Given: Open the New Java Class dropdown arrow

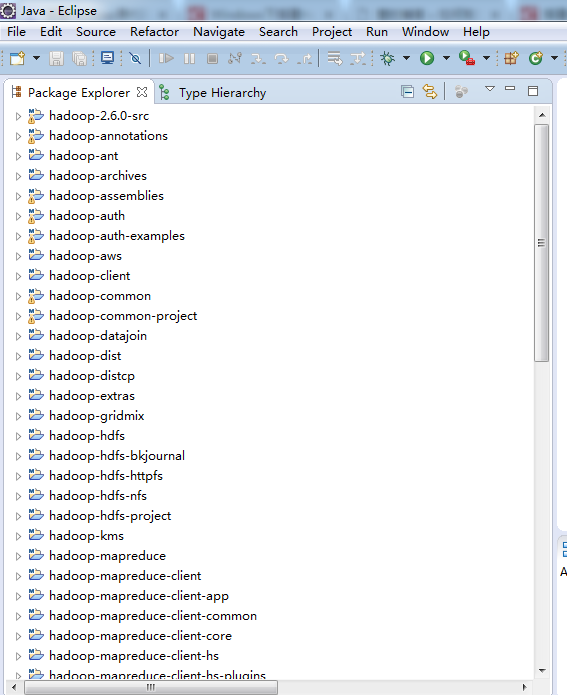Looking at the screenshot, I should (x=554, y=58).
